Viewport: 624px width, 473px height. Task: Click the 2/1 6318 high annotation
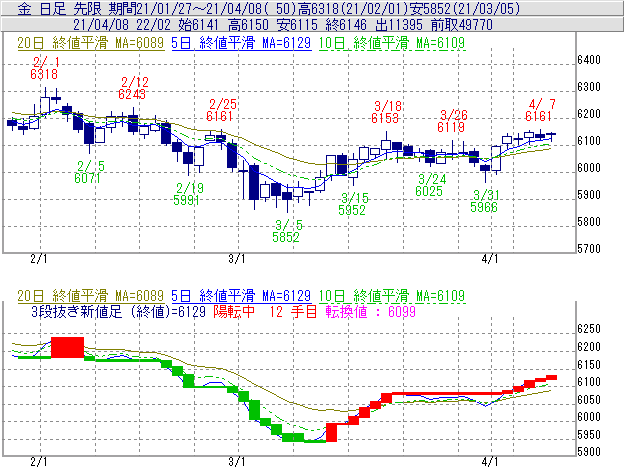click(x=44, y=68)
